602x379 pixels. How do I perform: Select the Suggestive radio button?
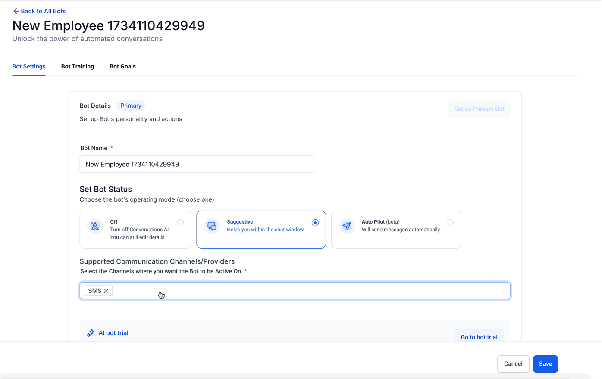315,222
